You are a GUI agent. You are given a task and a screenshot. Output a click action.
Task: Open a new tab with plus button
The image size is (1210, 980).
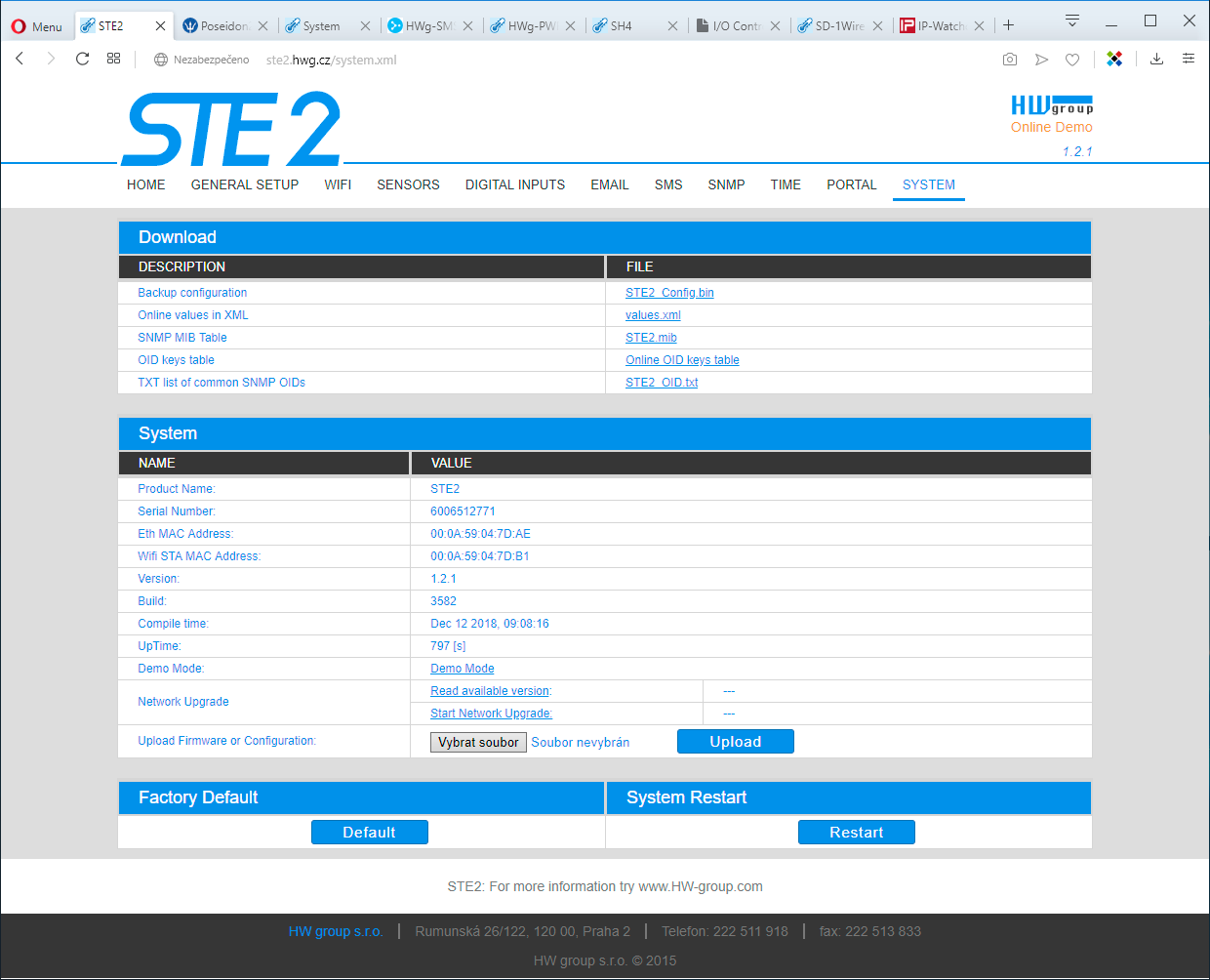(x=1009, y=25)
